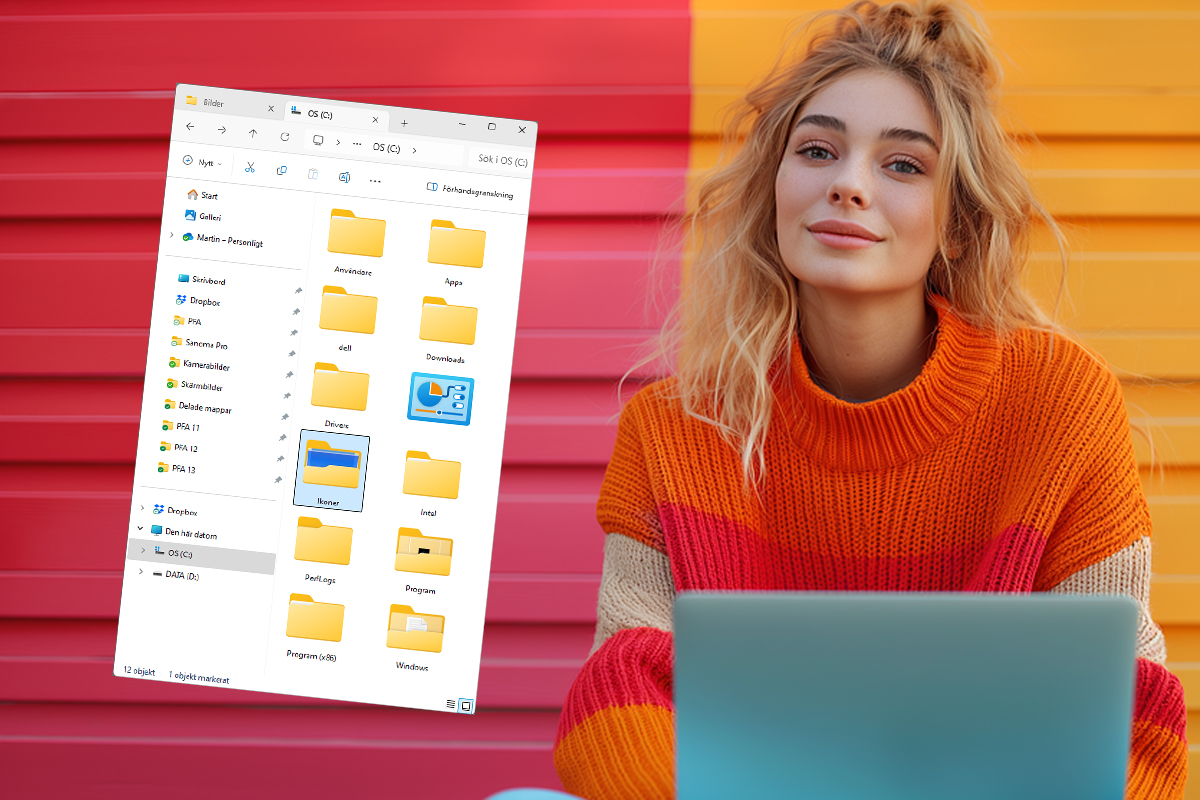Select the highlighted Ikoner folder
The height and width of the screenshot is (800, 1200).
pos(332,470)
